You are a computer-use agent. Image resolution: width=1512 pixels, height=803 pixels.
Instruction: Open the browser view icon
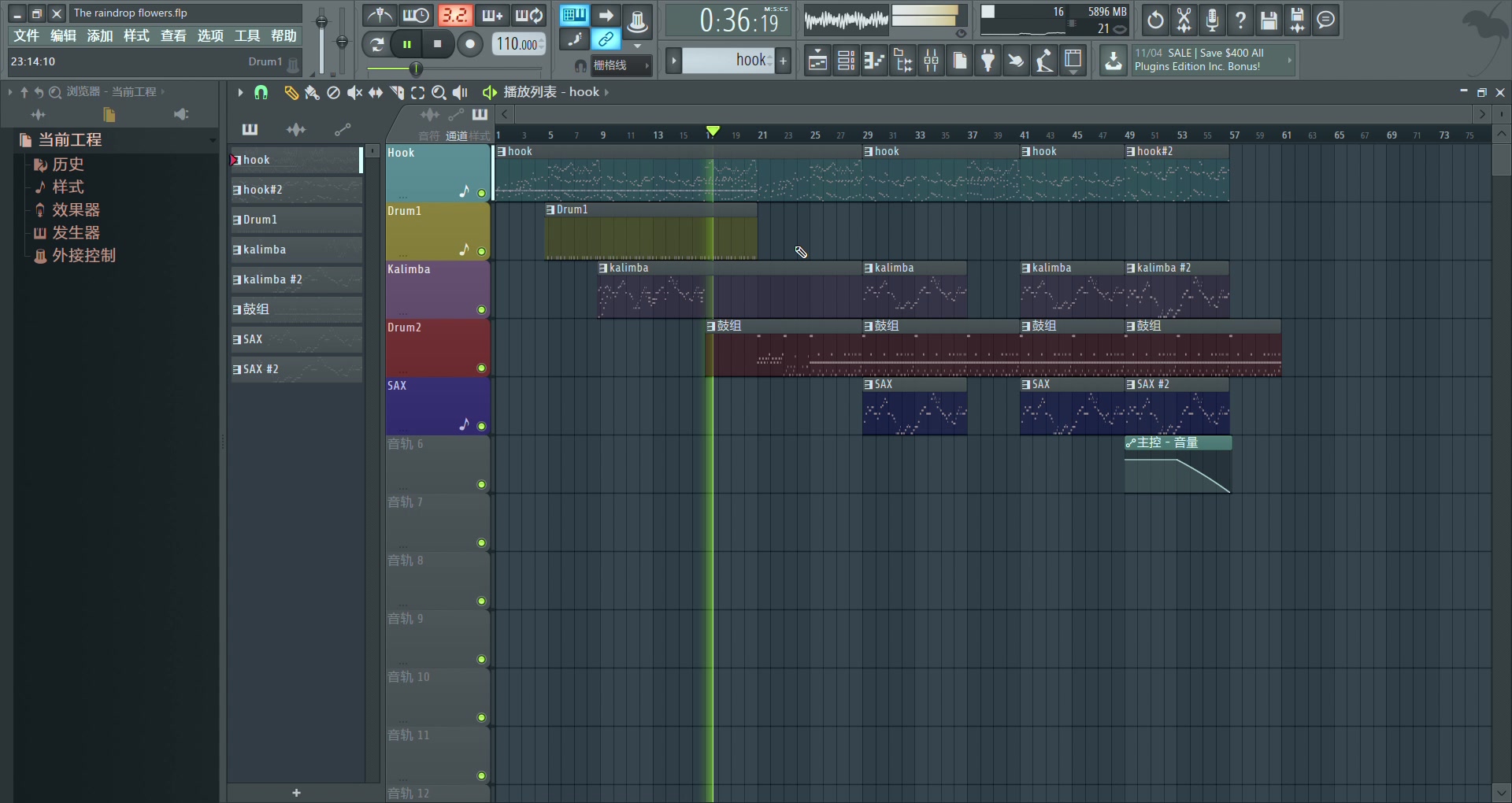click(x=902, y=60)
